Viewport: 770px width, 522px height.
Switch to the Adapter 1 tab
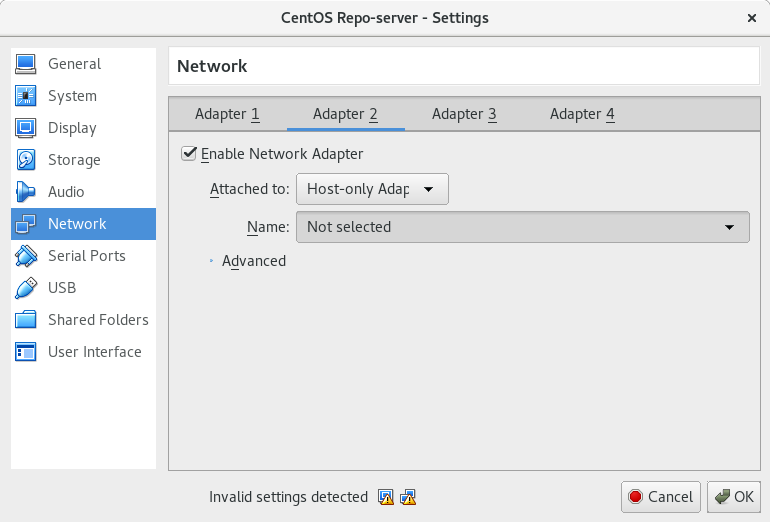pos(227,114)
